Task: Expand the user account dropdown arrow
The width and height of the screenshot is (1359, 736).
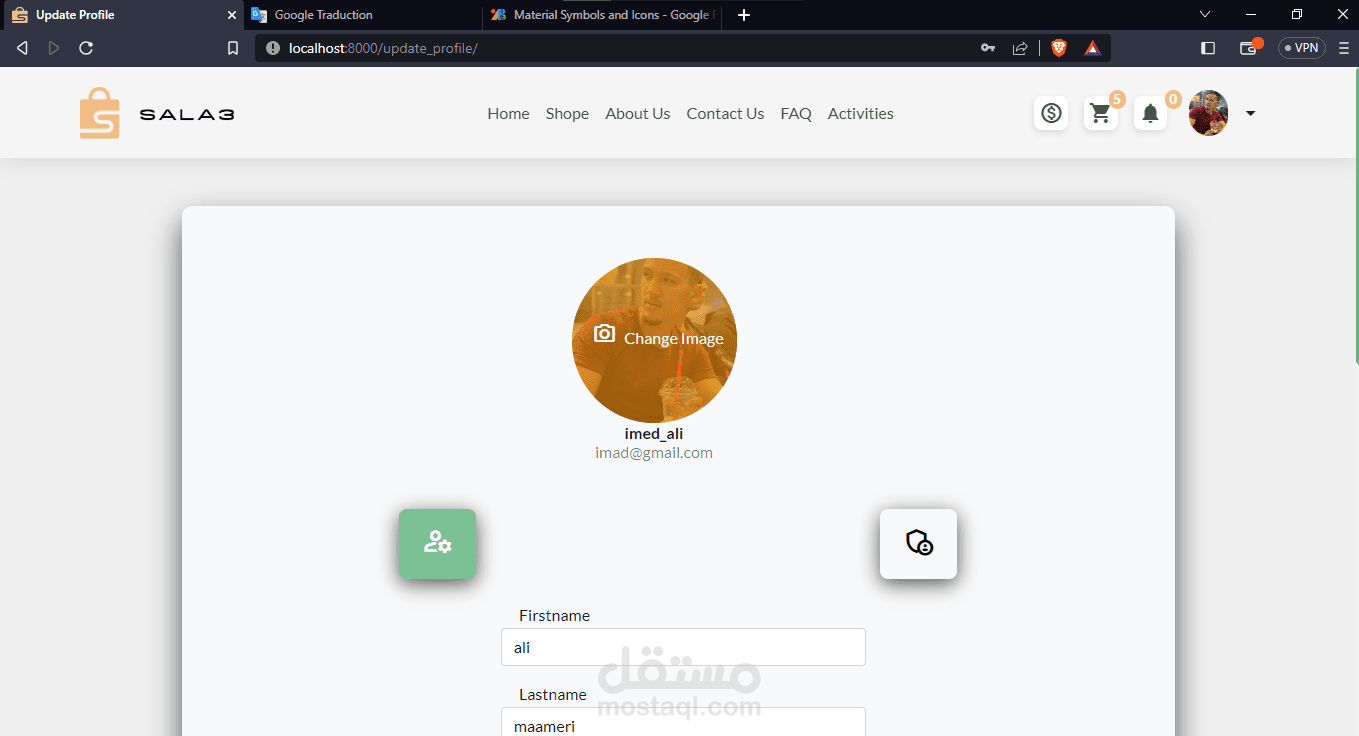Action: click(1250, 113)
